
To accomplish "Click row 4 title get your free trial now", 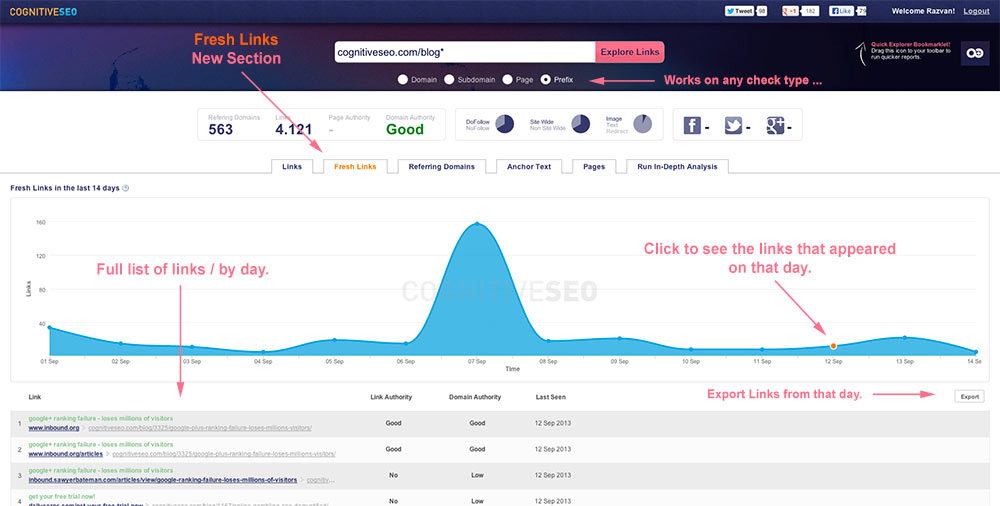I will tap(62, 496).
